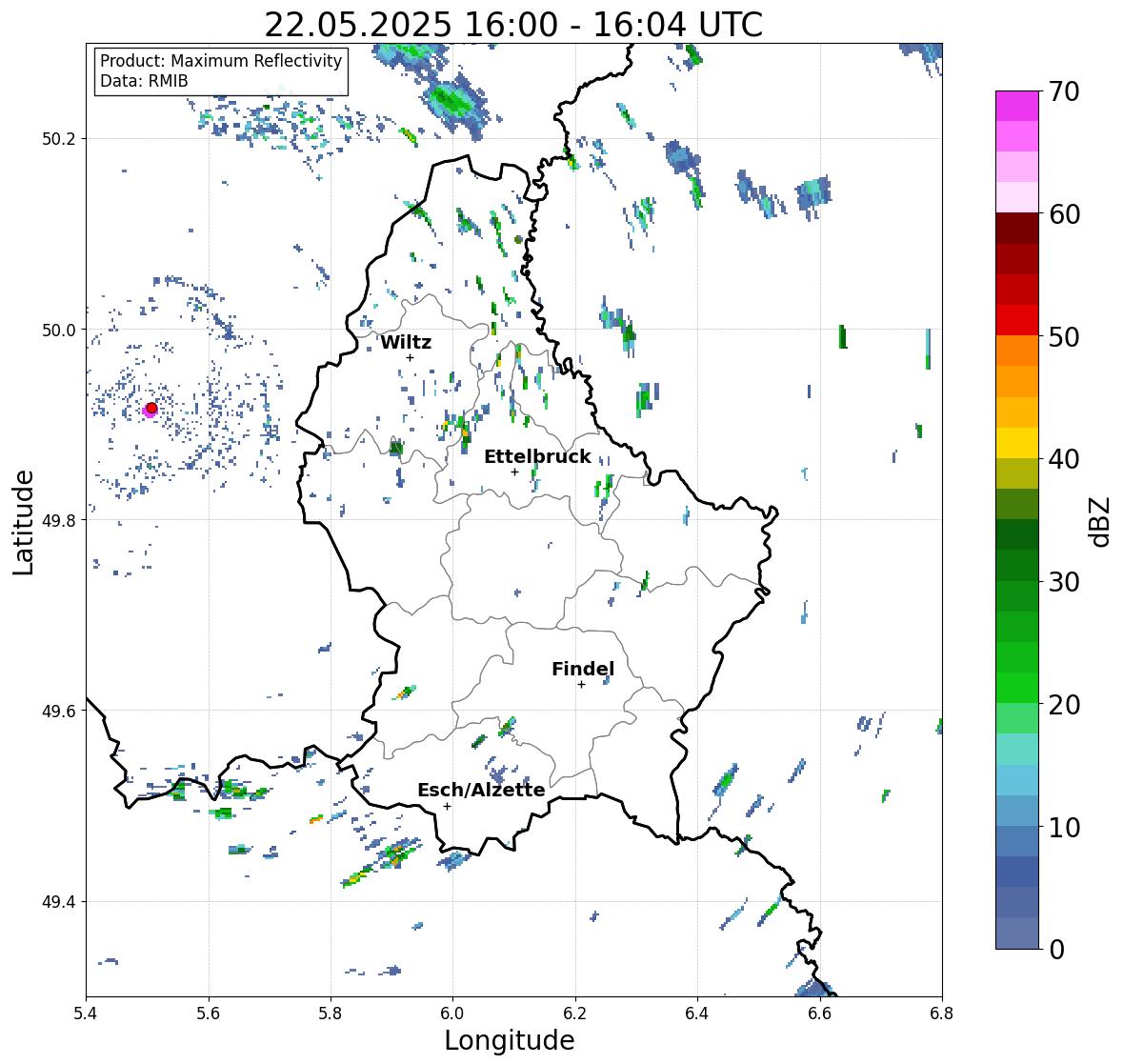Click the longitude tick label 6.8
This screenshot has height=1064, width=1123.
(942, 1013)
